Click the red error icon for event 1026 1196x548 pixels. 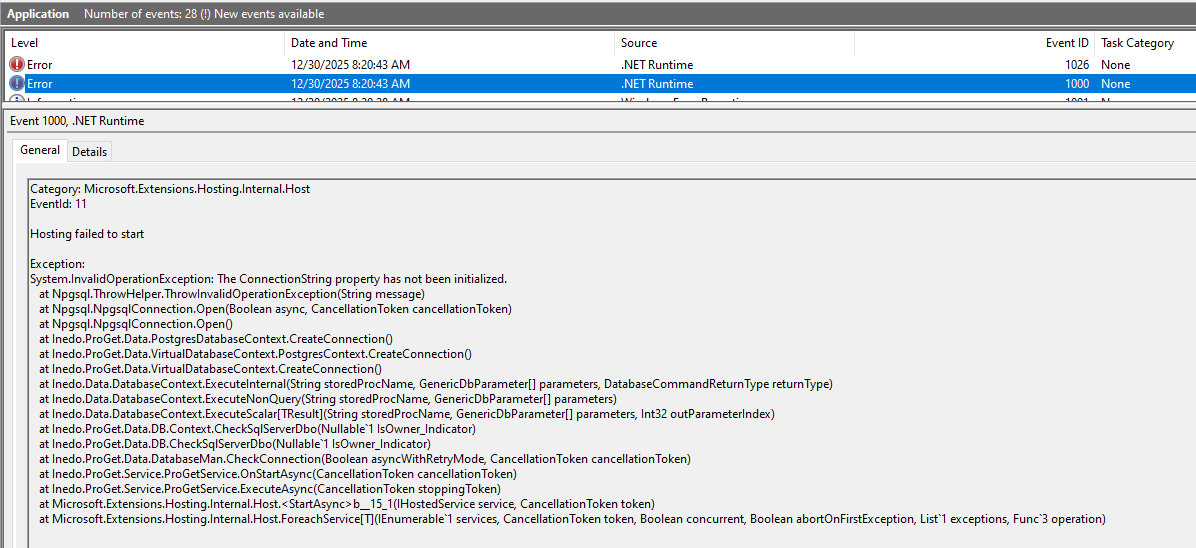tap(17, 64)
